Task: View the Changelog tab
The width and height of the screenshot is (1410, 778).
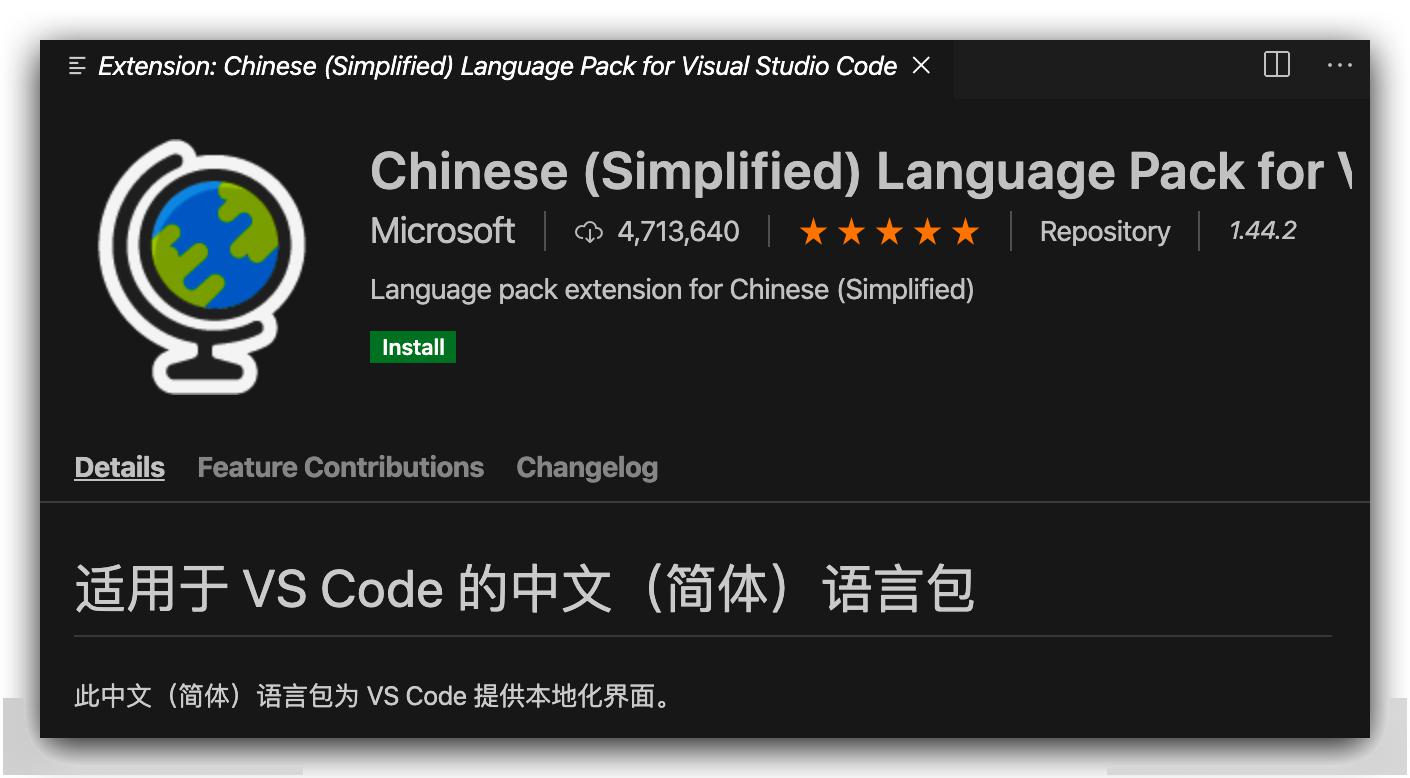Action: point(587,467)
